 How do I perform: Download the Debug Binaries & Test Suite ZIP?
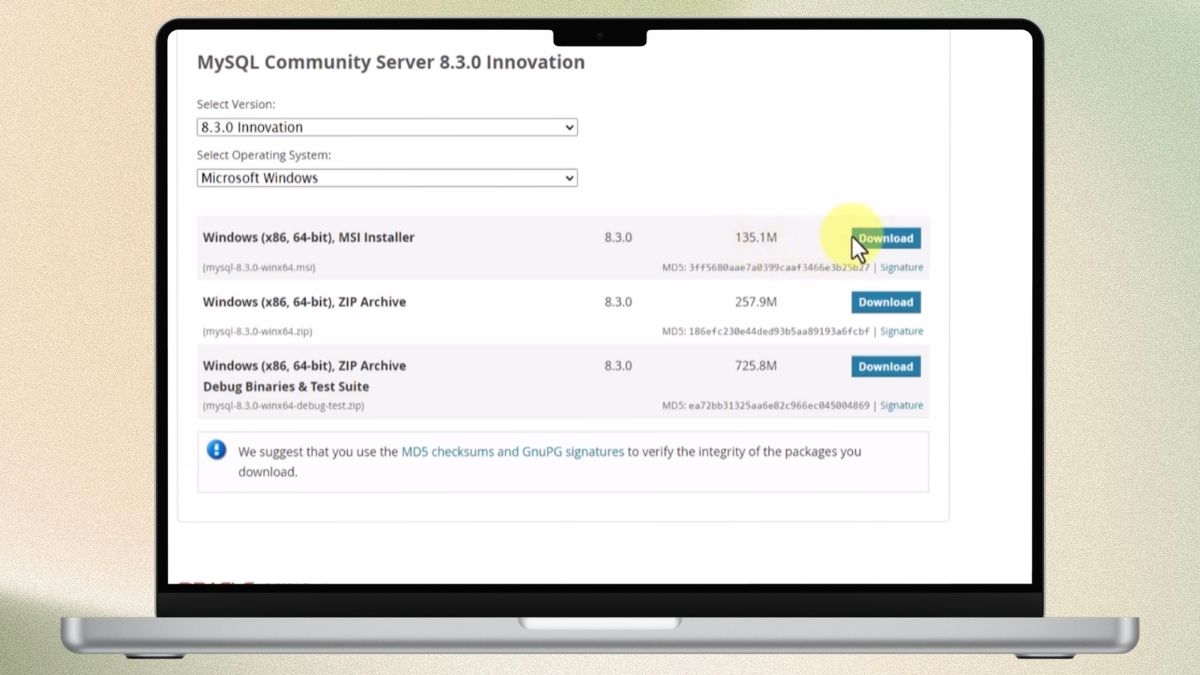pyautogui.click(x=886, y=366)
